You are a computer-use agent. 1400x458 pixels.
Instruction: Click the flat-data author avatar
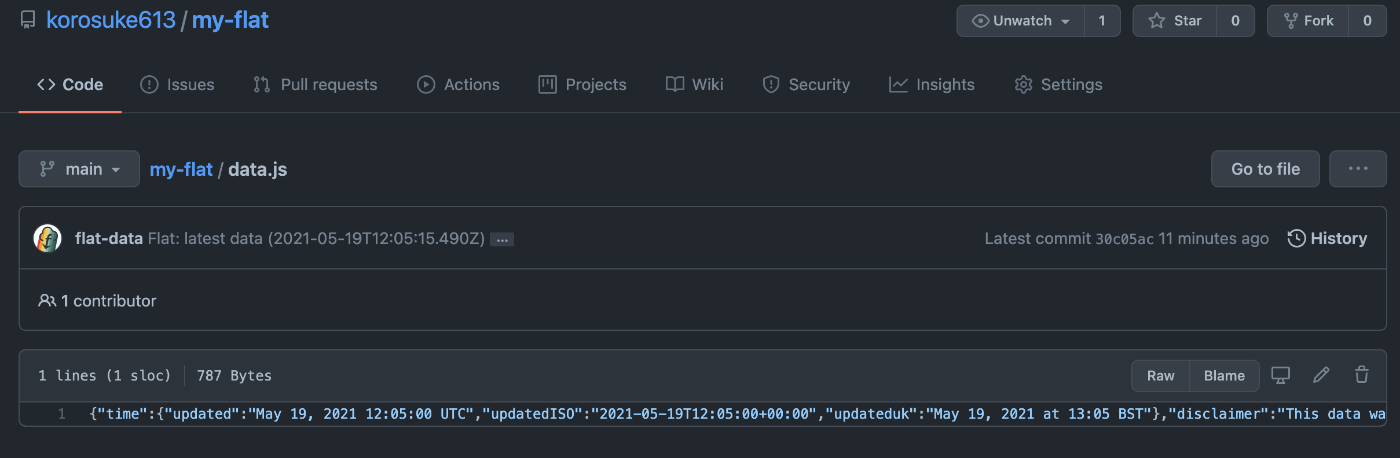point(48,238)
